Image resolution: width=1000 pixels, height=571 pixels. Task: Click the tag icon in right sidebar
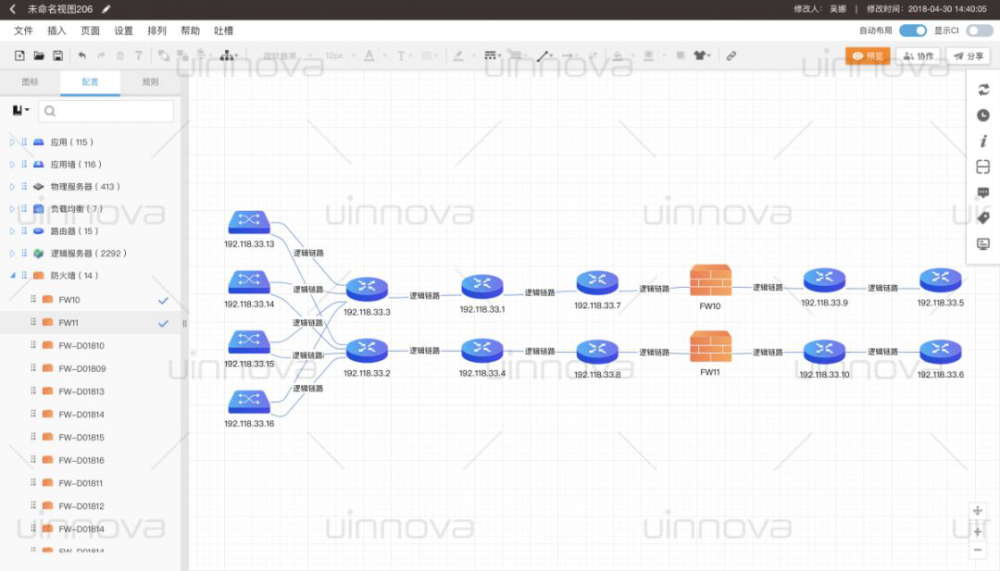pyautogui.click(x=983, y=217)
